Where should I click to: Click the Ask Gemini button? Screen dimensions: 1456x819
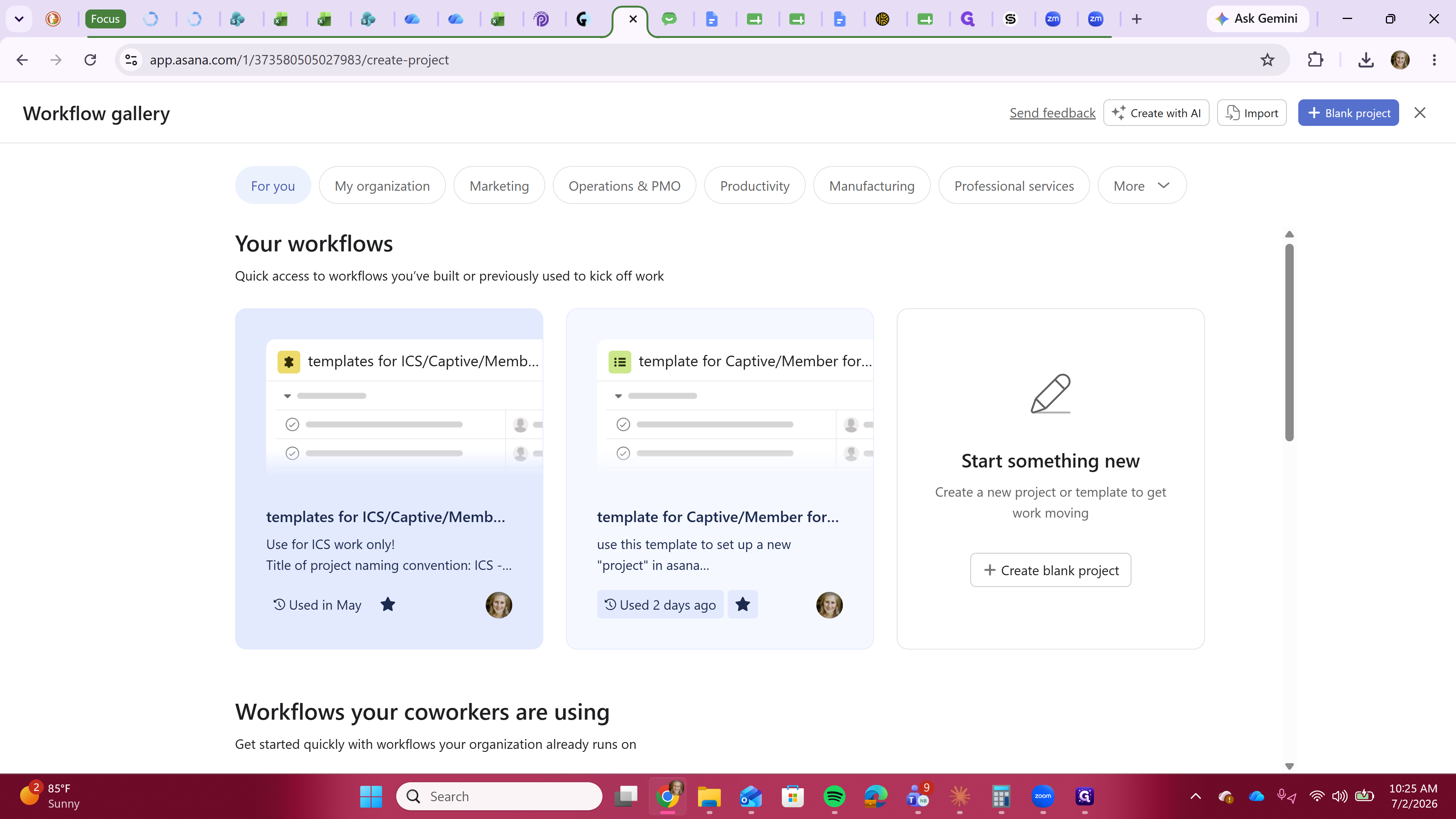click(1257, 19)
